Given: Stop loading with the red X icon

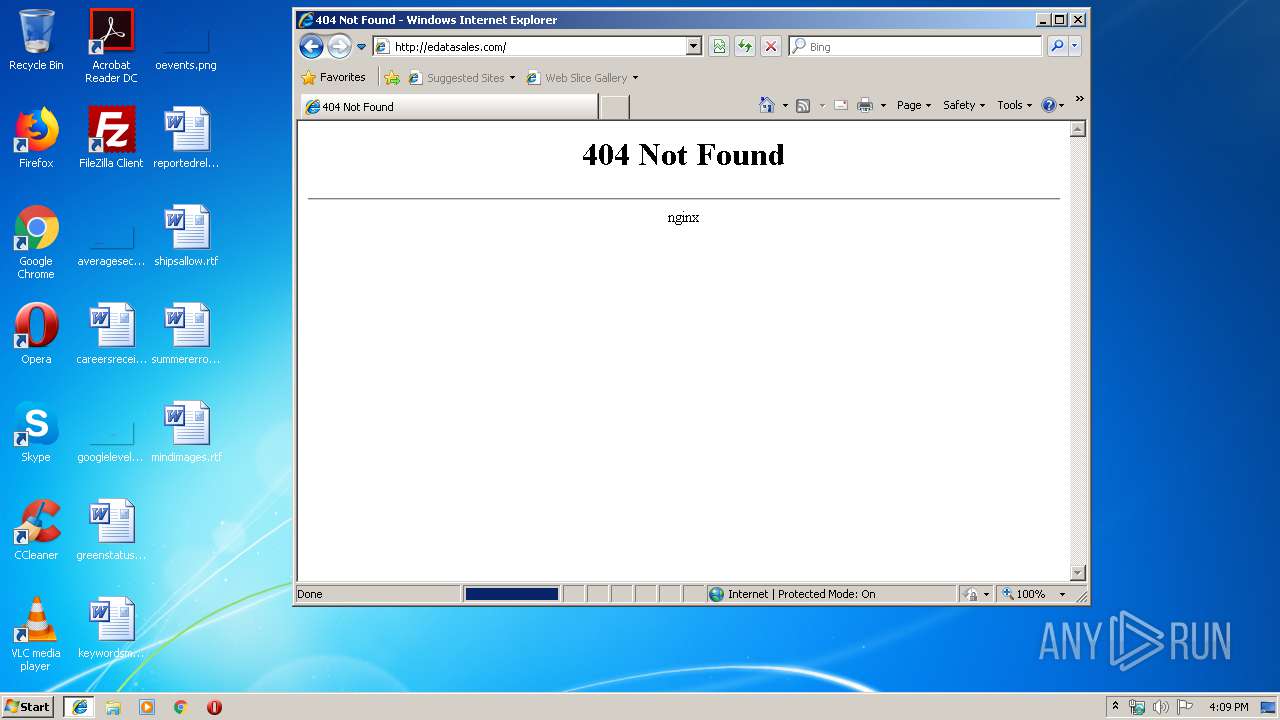Looking at the screenshot, I should (770, 46).
